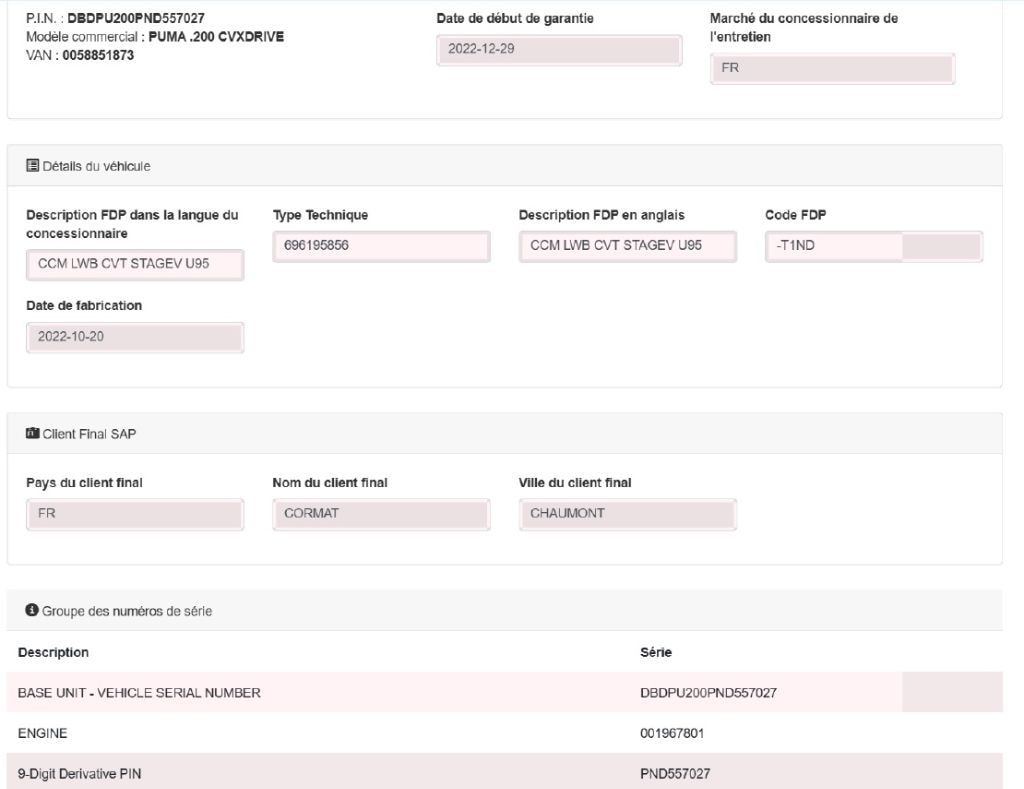Focus the Nom du client final field
This screenshot has width=1024, height=789.
click(x=381, y=514)
